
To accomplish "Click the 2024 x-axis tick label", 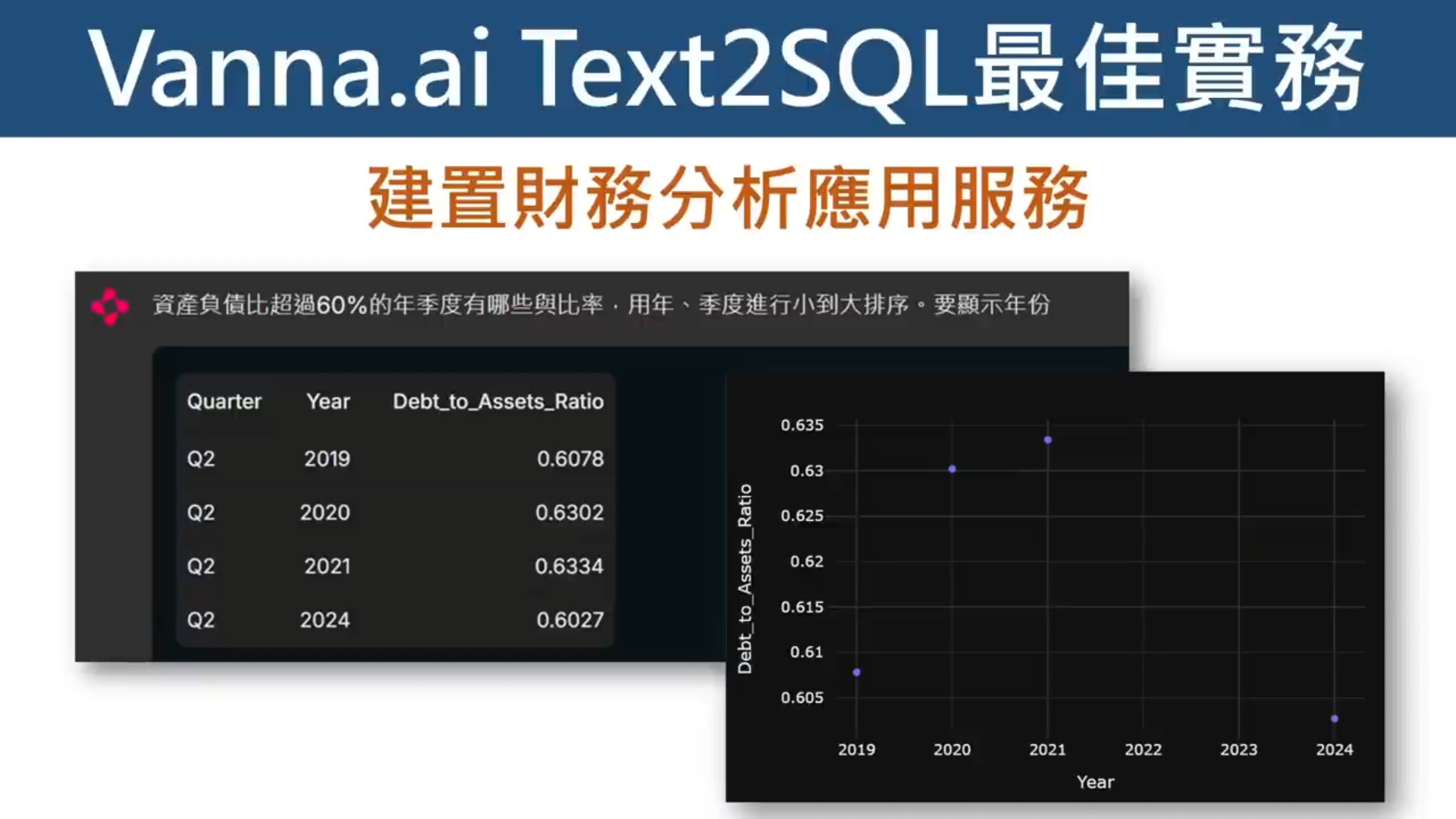I will 1334,750.
